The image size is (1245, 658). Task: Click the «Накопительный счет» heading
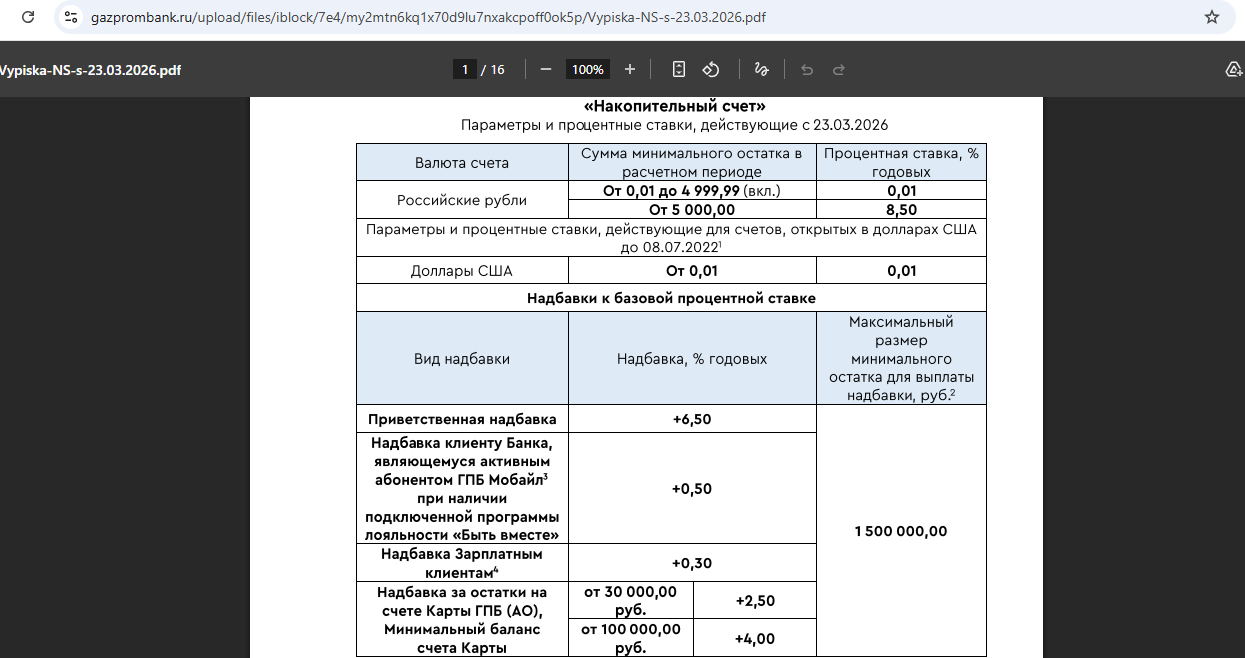pos(674,106)
